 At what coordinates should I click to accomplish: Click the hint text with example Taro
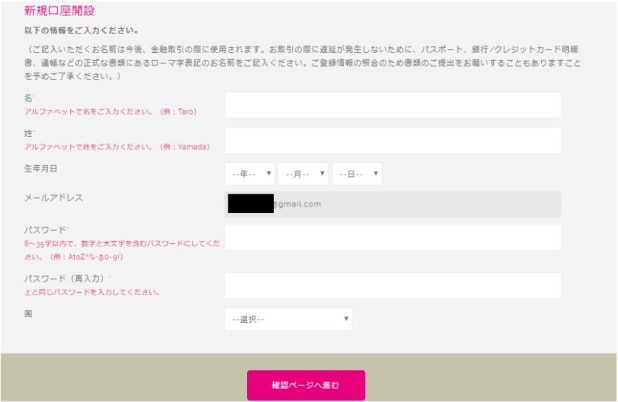(x=110, y=112)
